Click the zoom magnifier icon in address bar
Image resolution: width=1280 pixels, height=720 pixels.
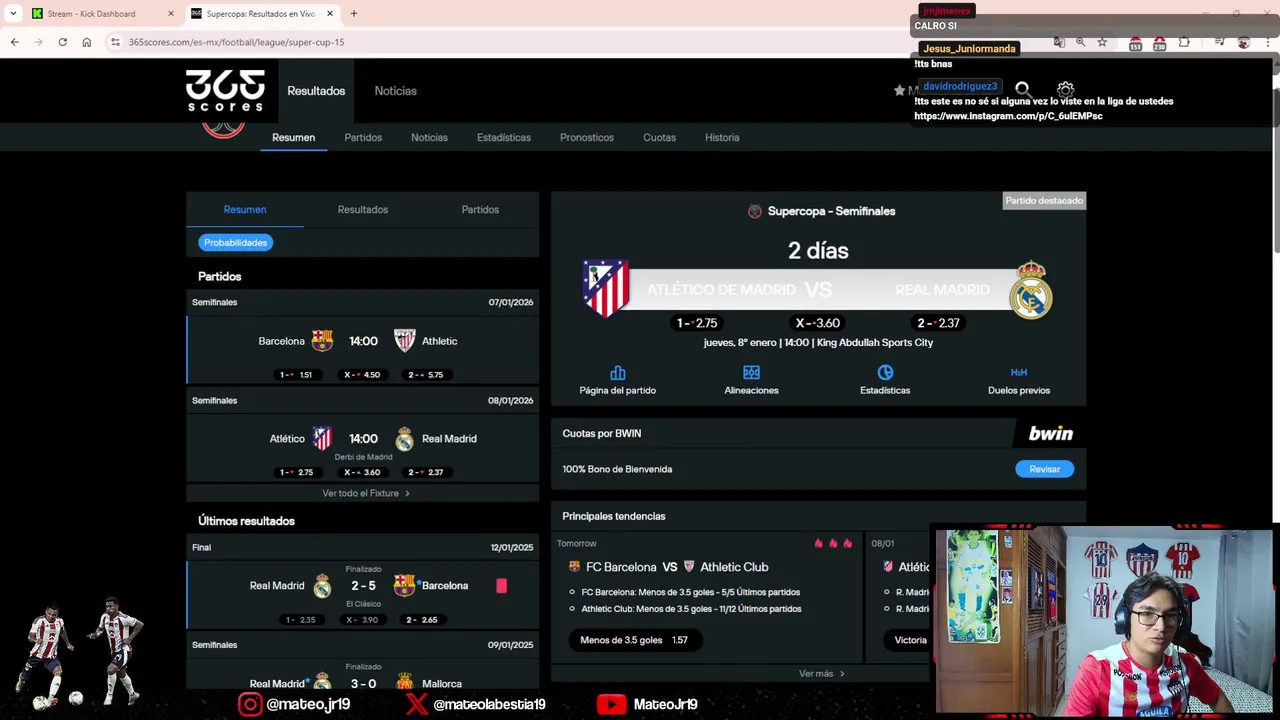[1080, 42]
